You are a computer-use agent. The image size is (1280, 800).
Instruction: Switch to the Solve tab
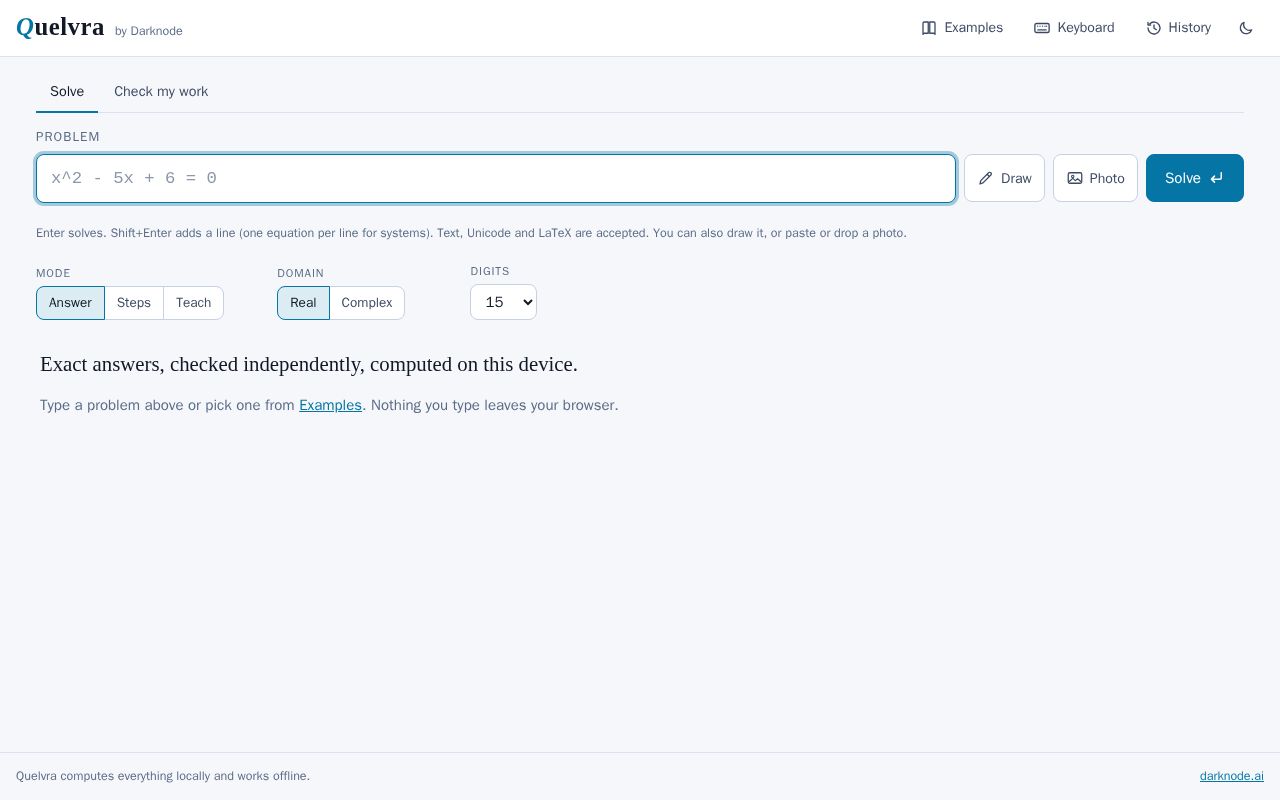(x=67, y=91)
